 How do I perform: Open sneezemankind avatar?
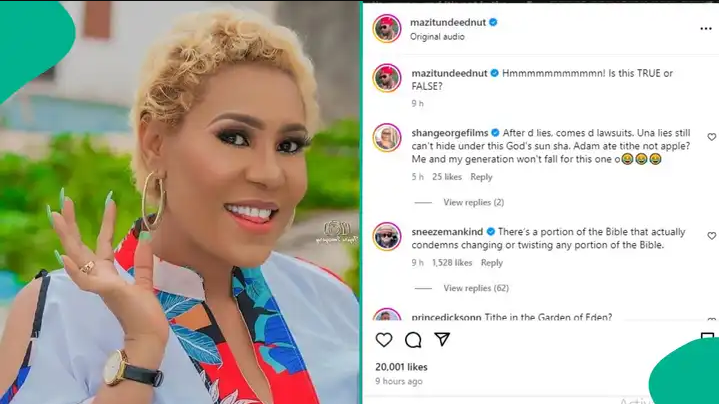[387, 236]
